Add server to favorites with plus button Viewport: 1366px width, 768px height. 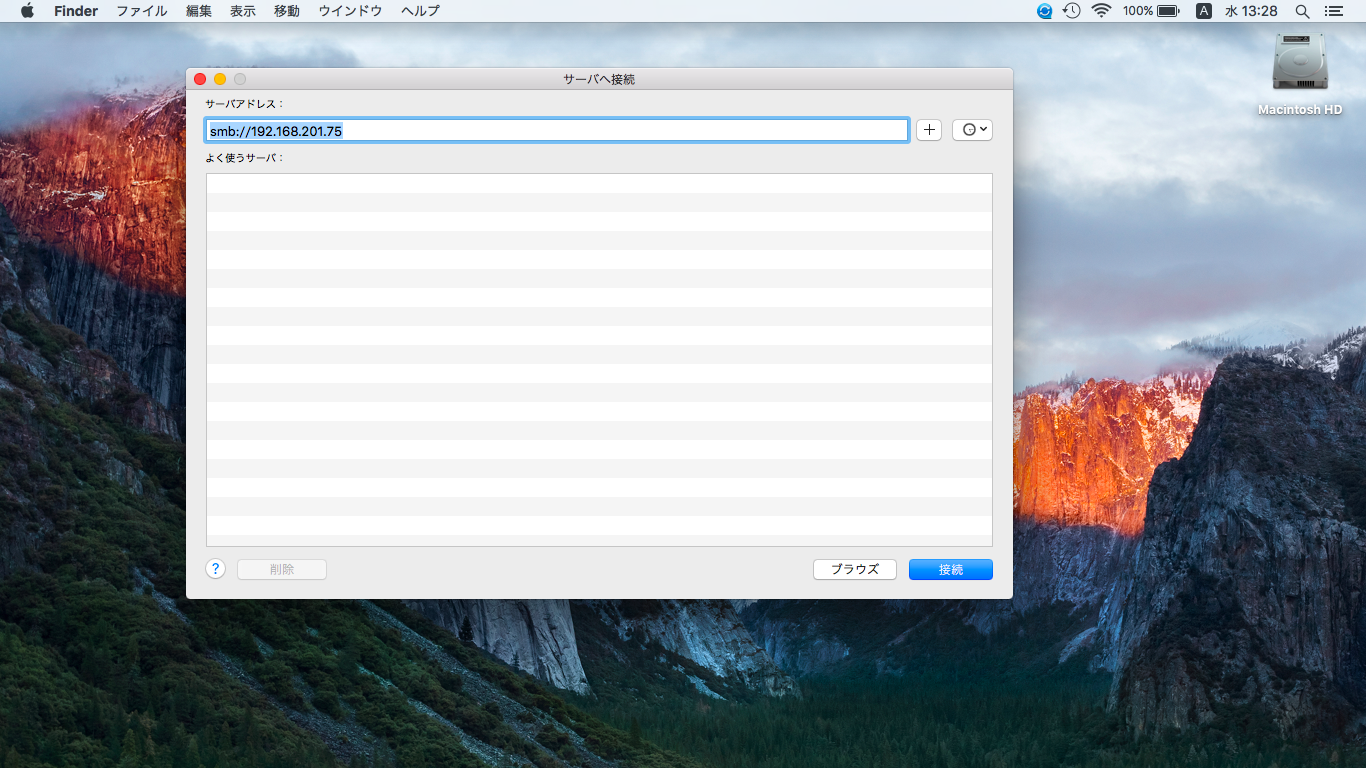(x=929, y=130)
